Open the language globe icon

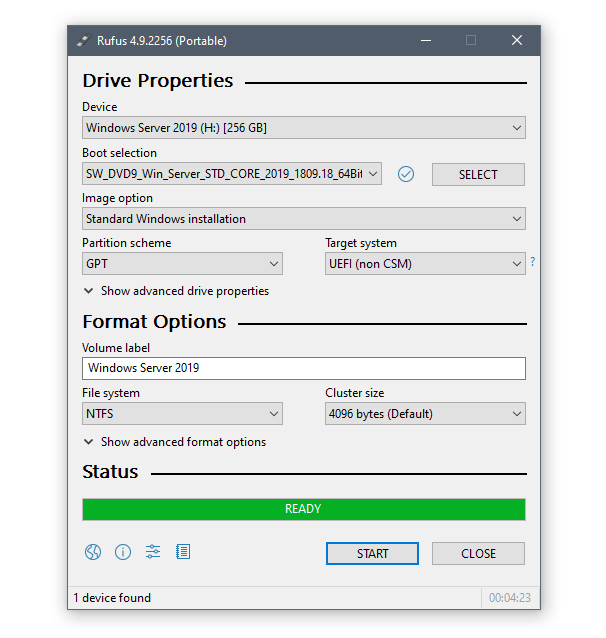click(x=93, y=552)
